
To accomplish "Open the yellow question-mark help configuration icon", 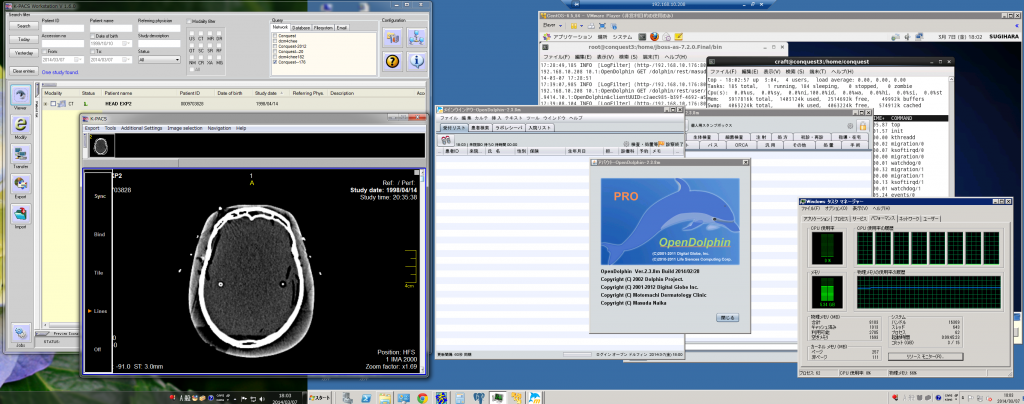I will point(392,62).
